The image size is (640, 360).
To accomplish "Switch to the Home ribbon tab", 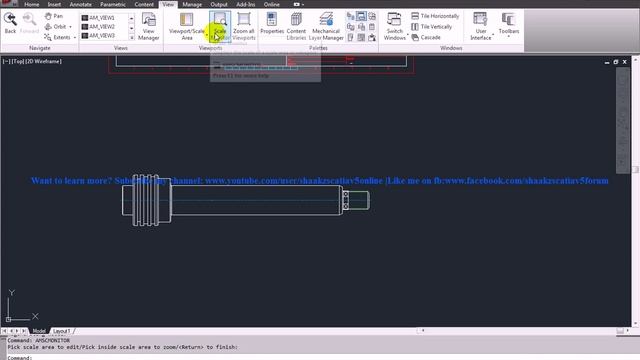I will [31, 4].
